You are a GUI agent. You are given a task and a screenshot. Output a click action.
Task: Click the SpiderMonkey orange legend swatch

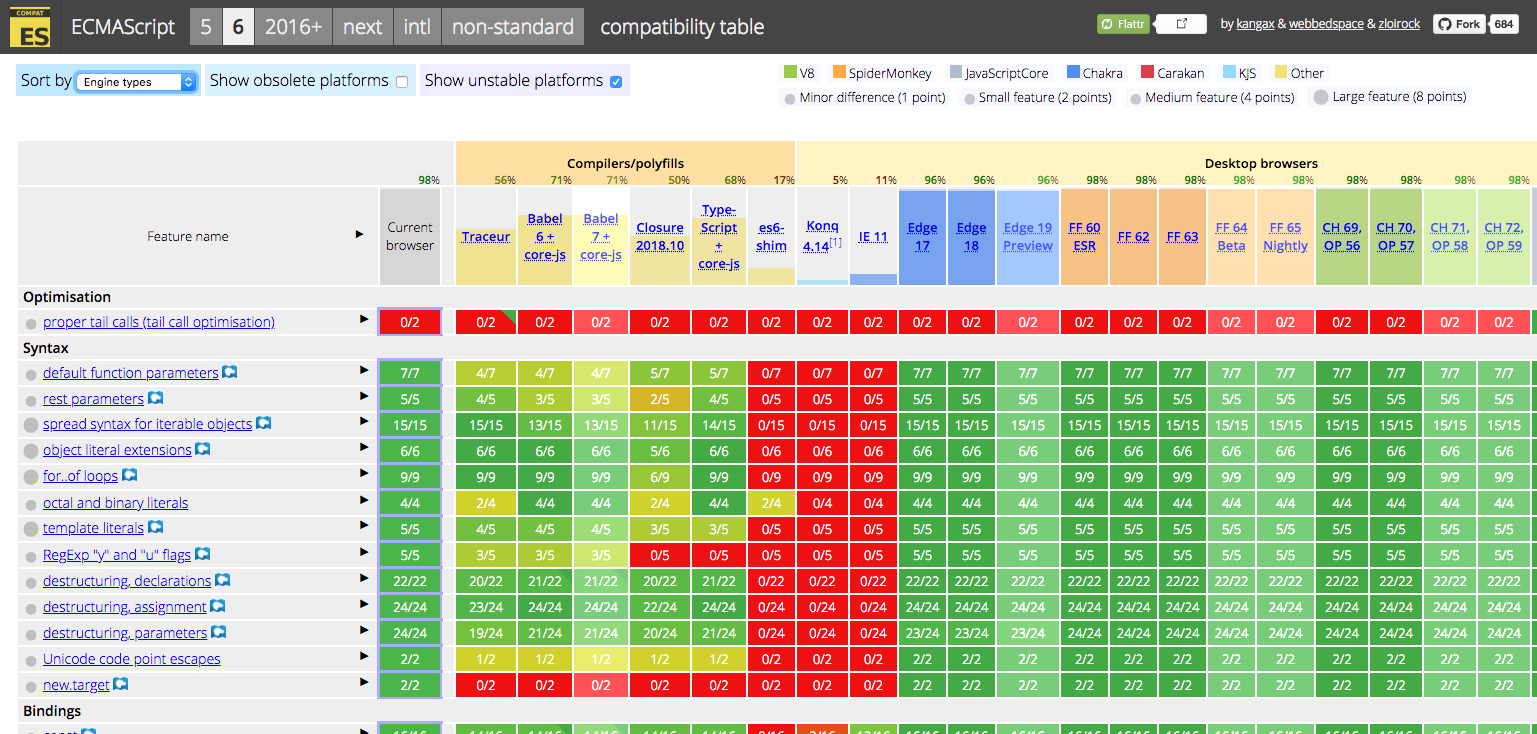838,72
